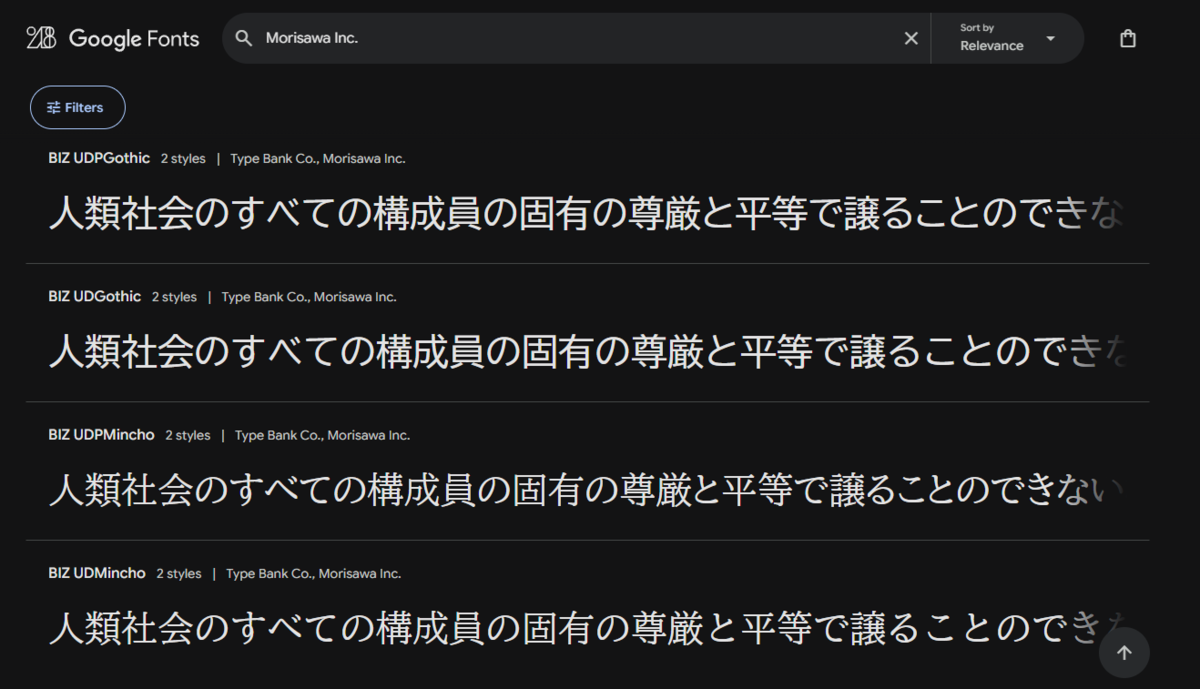Clear the search query with X icon
The width and height of the screenshot is (1200, 689).
coord(911,38)
